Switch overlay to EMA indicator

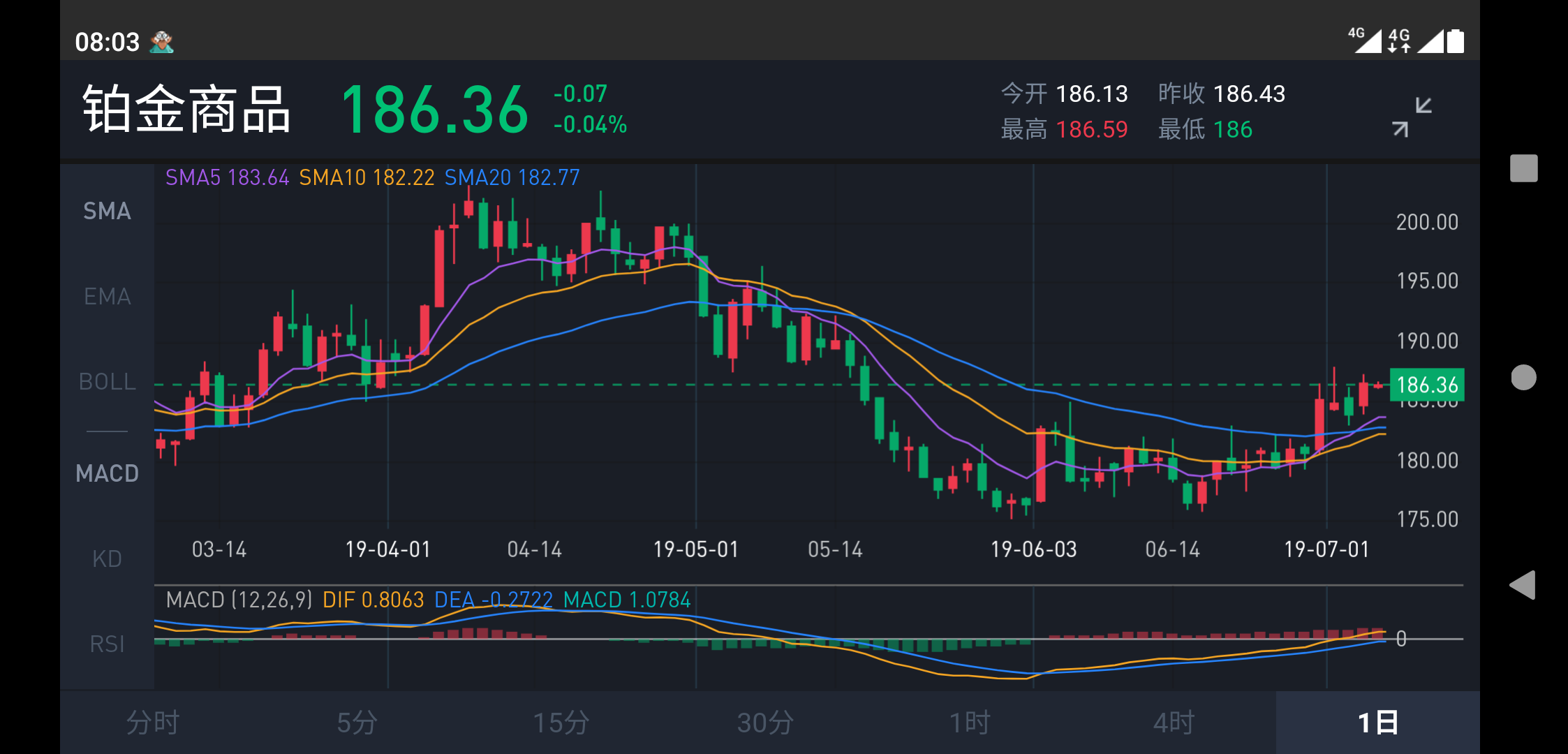(107, 297)
